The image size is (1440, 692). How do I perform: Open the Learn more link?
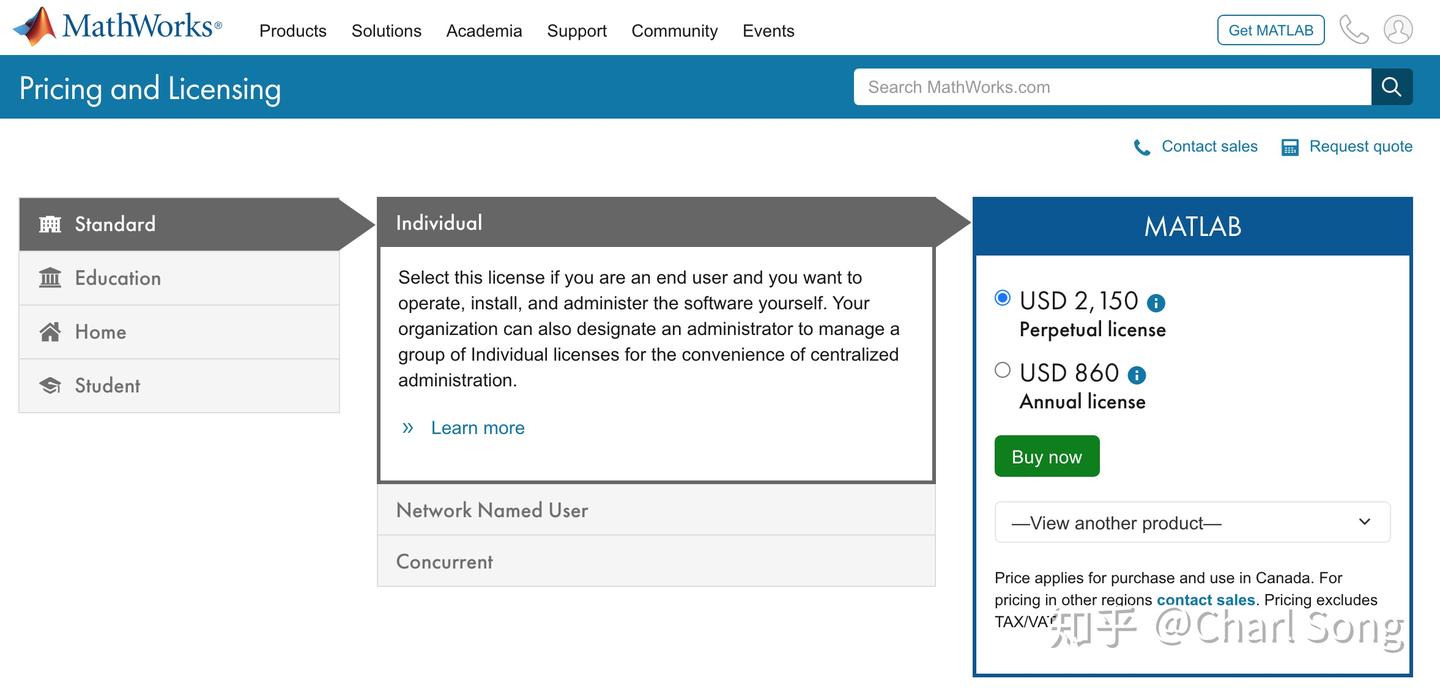pos(477,428)
